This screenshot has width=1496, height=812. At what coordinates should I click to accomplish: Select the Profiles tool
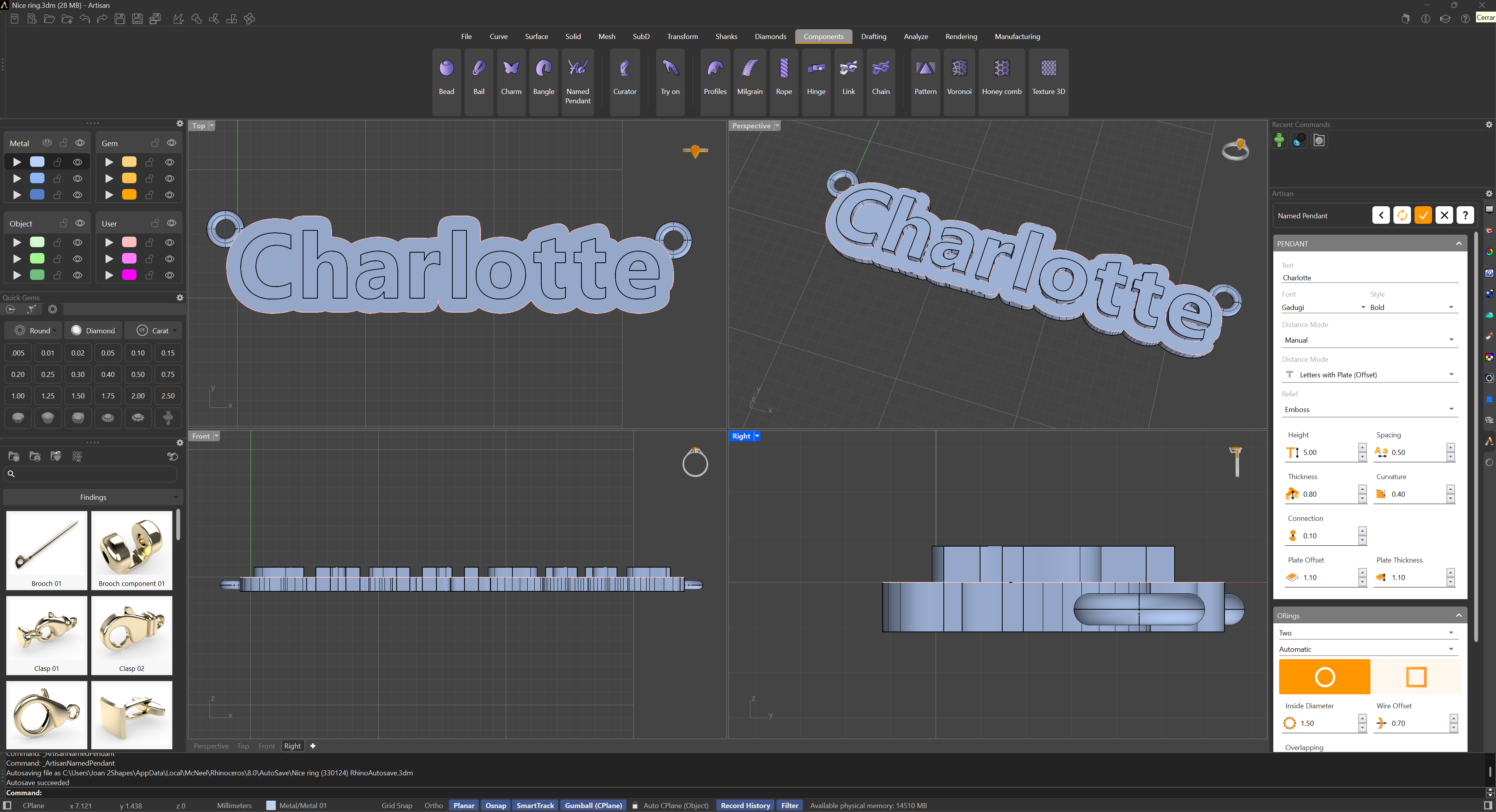[x=715, y=81]
